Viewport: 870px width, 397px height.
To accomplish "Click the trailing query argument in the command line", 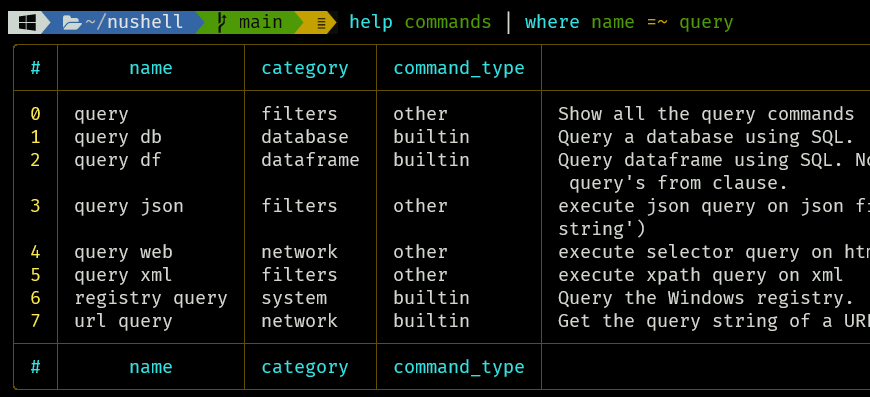I will 706,23.
